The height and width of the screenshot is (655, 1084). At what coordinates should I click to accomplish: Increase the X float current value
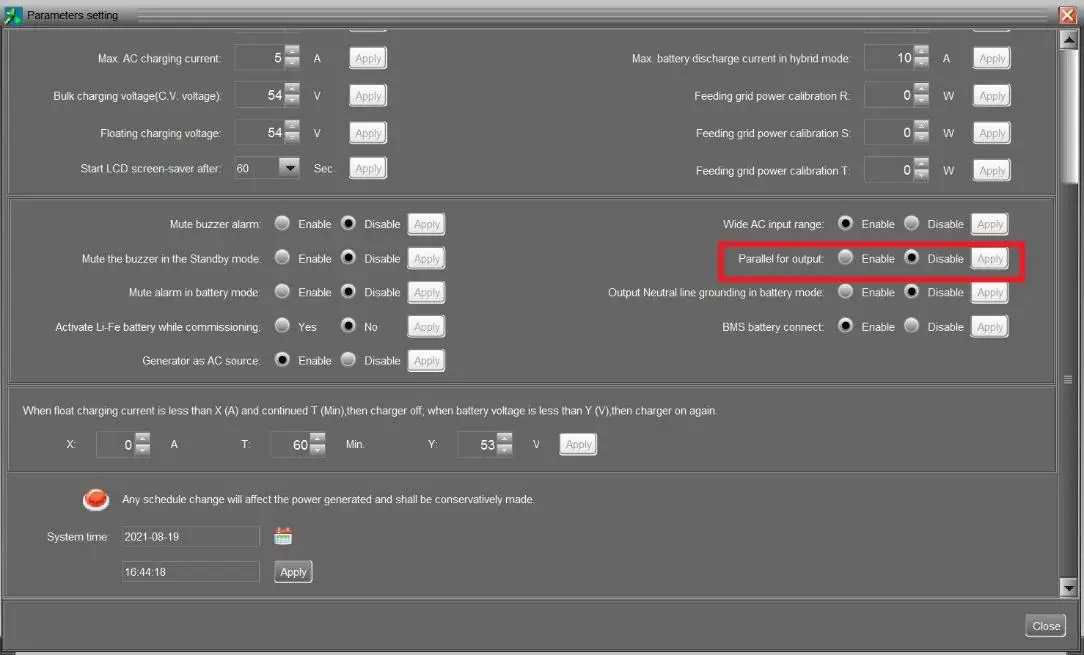[x=142, y=438]
